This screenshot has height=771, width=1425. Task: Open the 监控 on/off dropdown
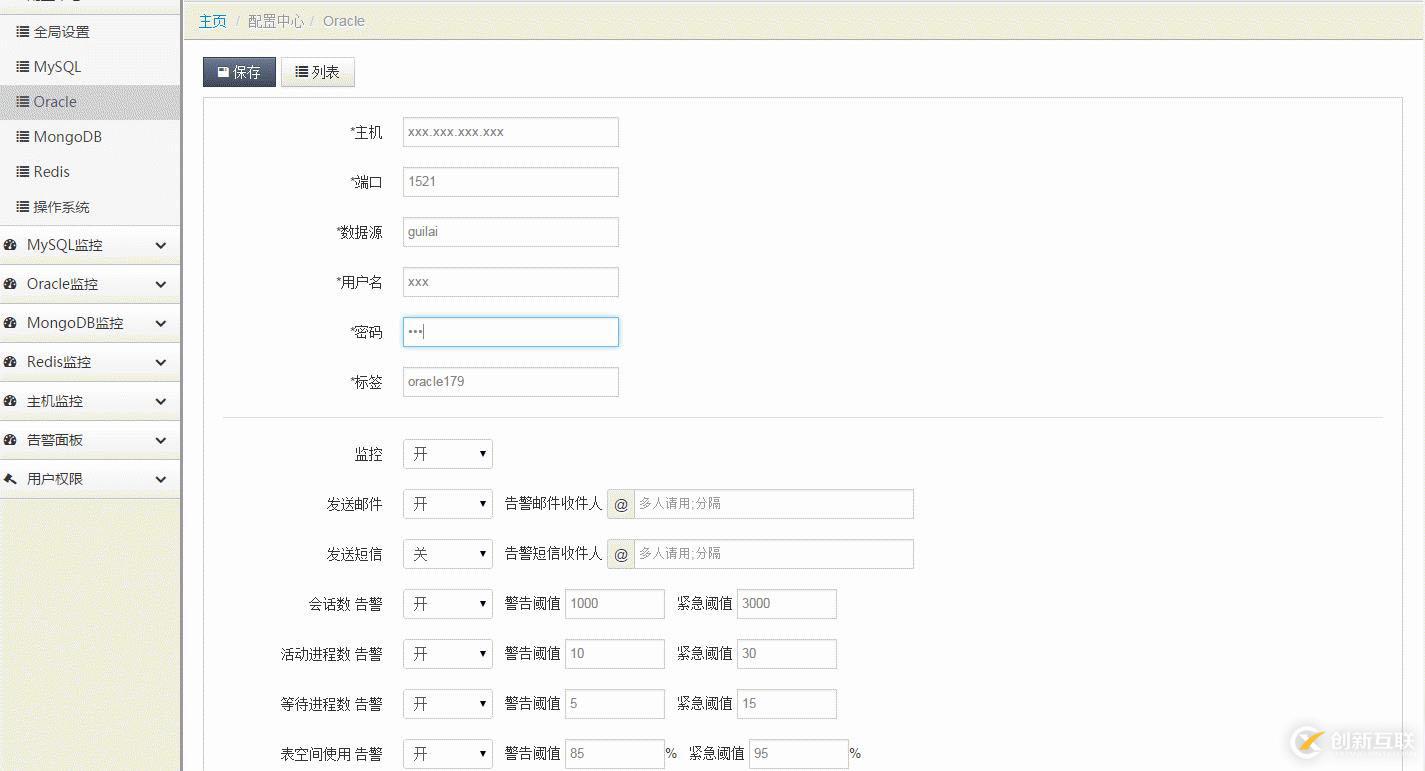[x=447, y=454]
